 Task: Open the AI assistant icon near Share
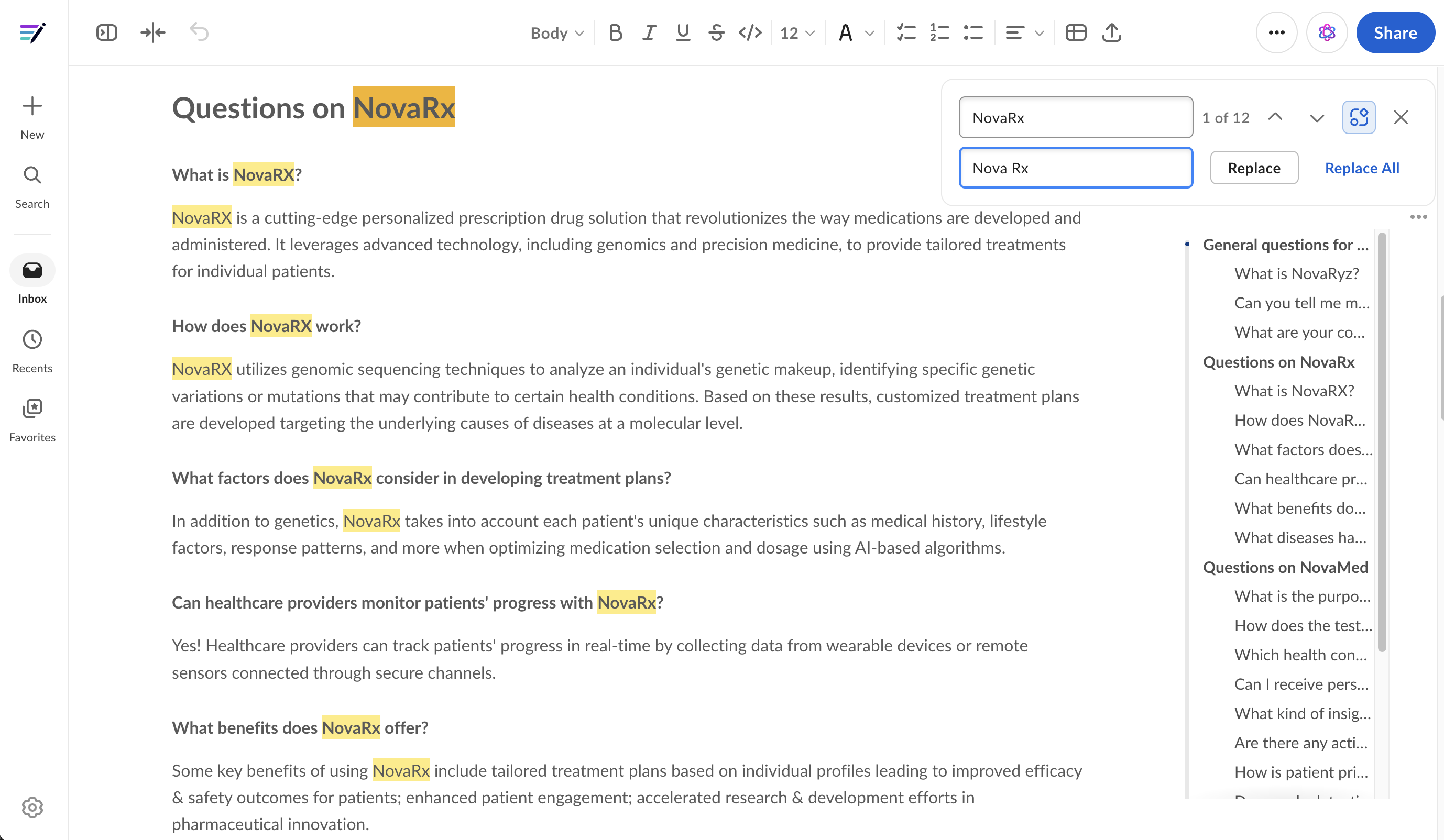[1327, 32]
